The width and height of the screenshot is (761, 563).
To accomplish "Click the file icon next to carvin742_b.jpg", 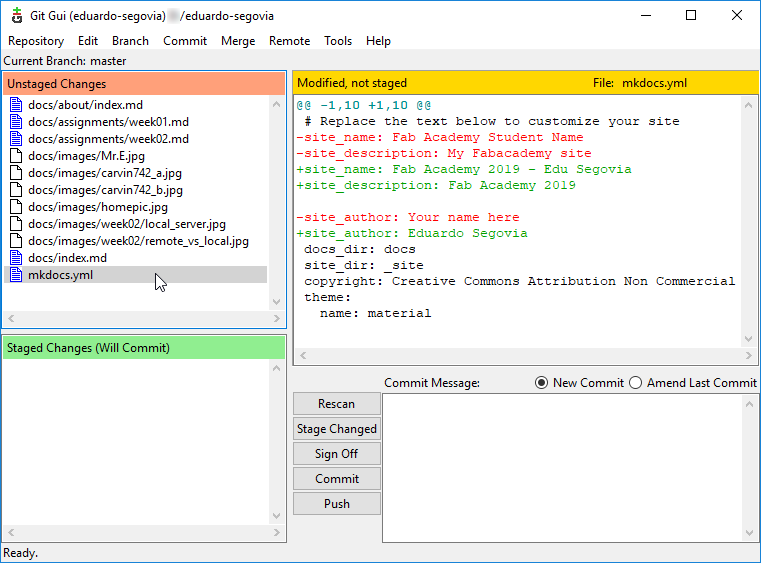I will [x=16, y=189].
